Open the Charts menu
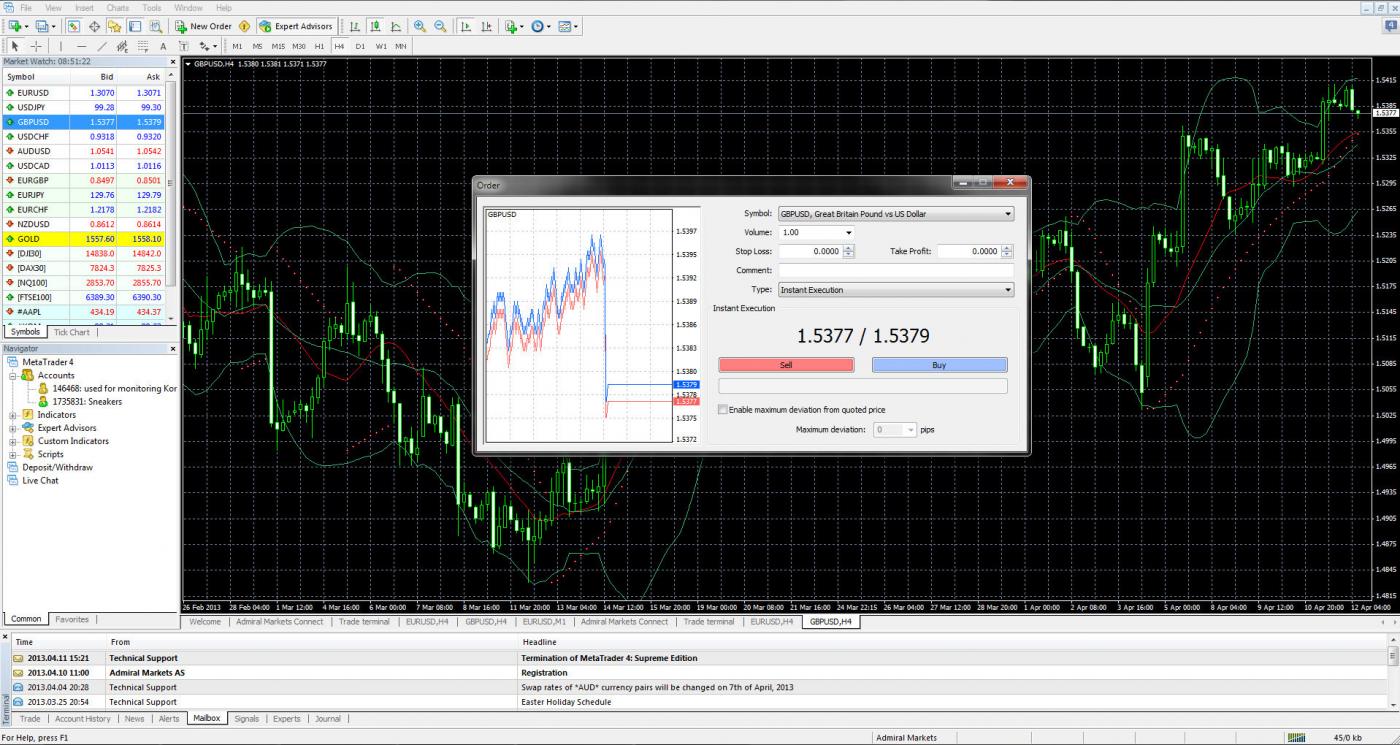The image size is (1400, 745). tap(117, 7)
